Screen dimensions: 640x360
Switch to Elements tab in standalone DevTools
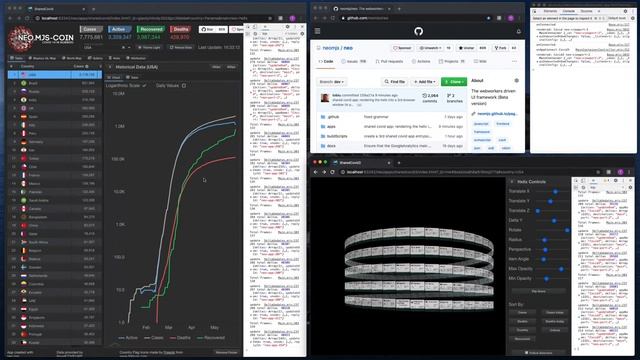tap(550, 11)
